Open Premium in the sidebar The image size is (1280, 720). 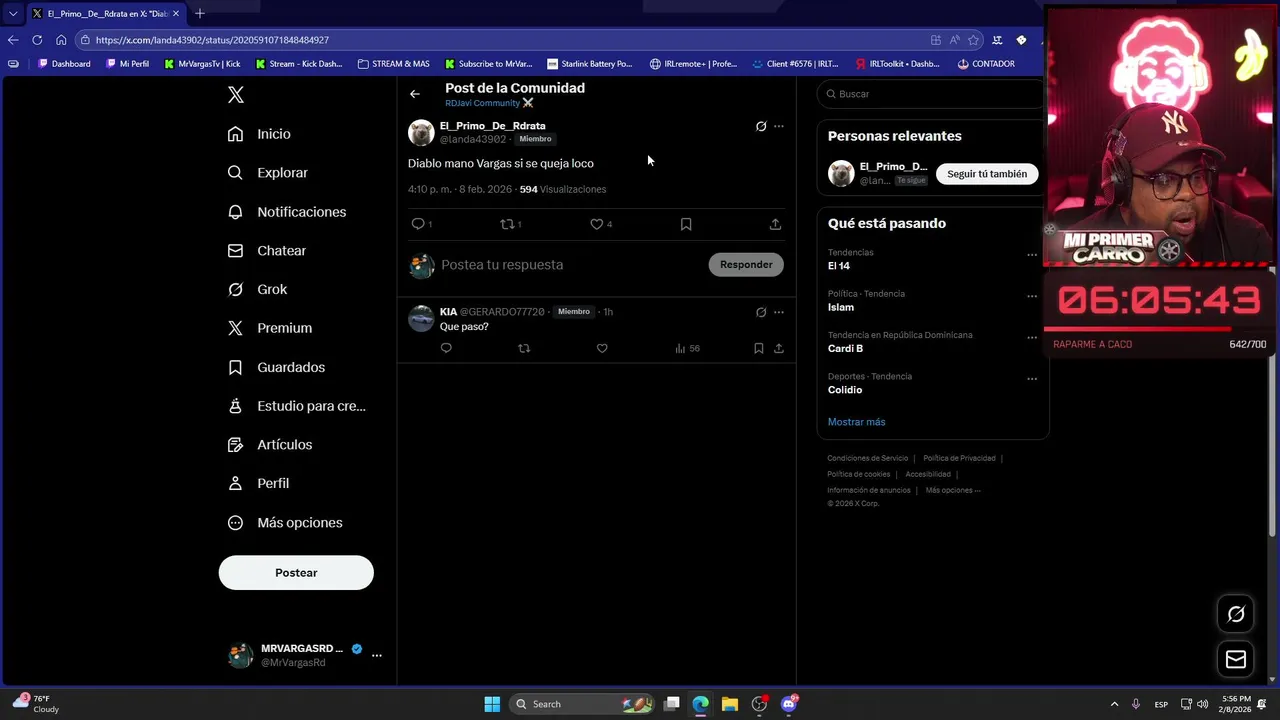(269, 328)
